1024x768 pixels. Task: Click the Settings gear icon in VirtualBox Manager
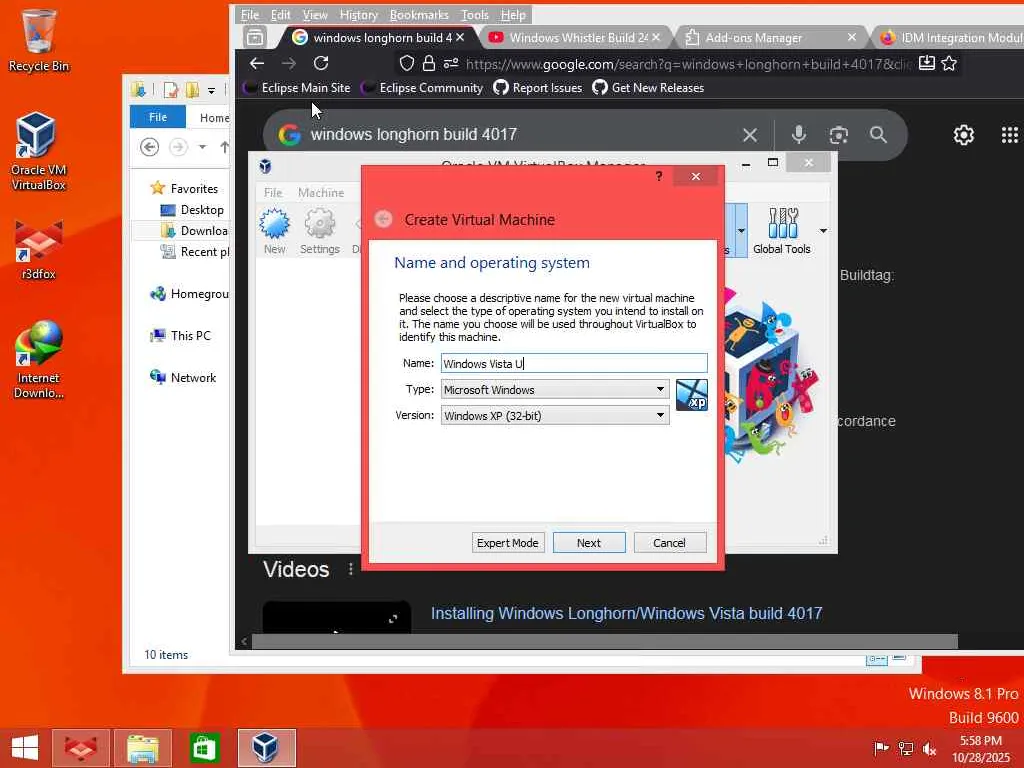click(319, 231)
